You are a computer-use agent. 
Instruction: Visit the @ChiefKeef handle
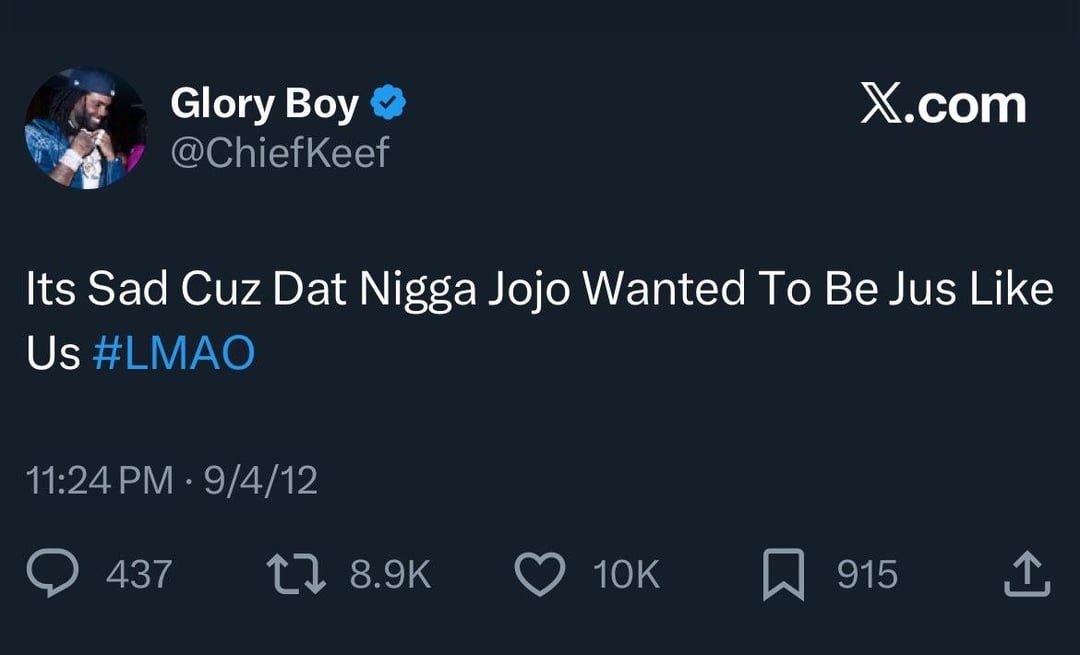279,153
